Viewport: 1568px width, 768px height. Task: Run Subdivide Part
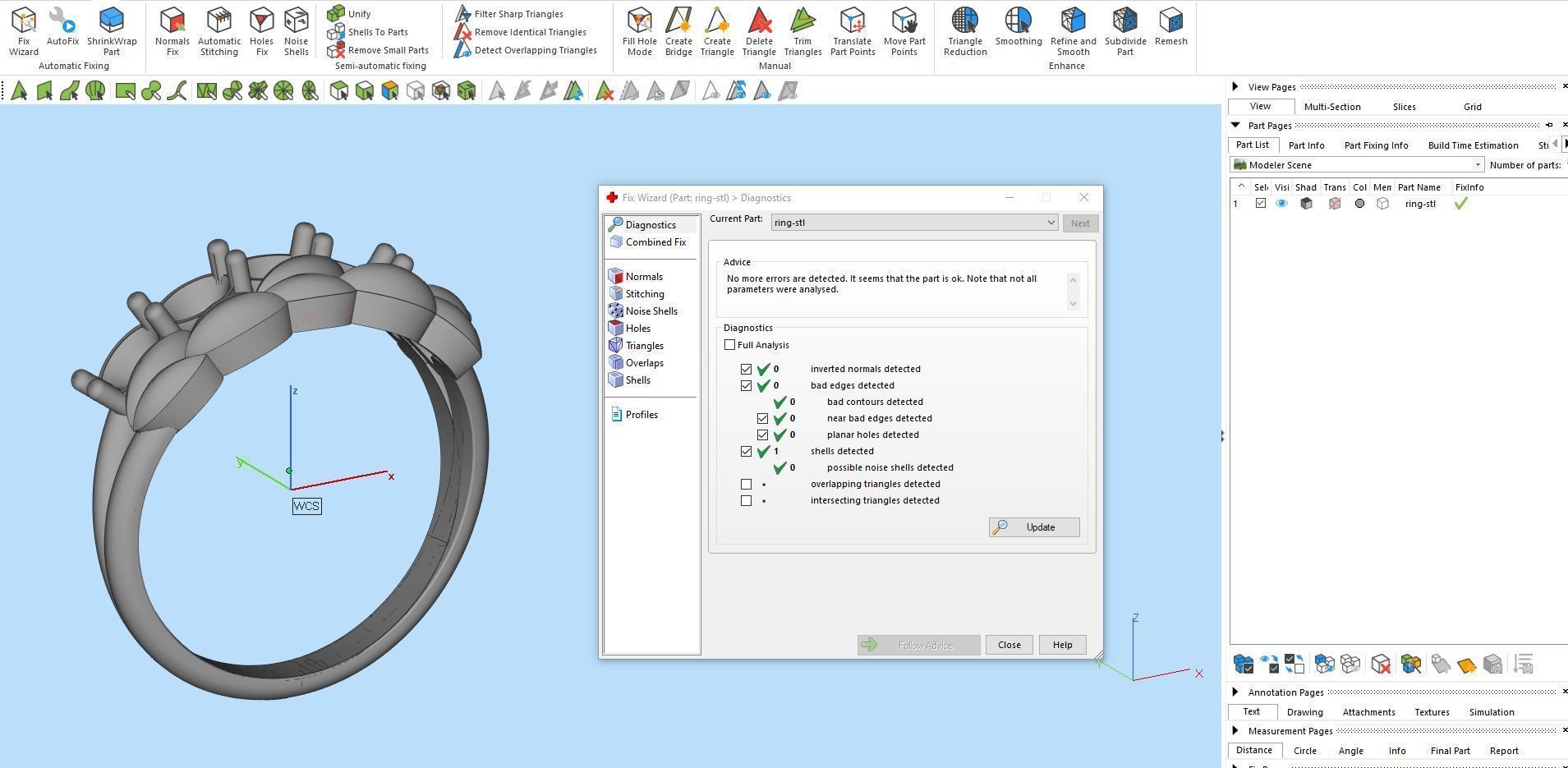(x=1125, y=32)
